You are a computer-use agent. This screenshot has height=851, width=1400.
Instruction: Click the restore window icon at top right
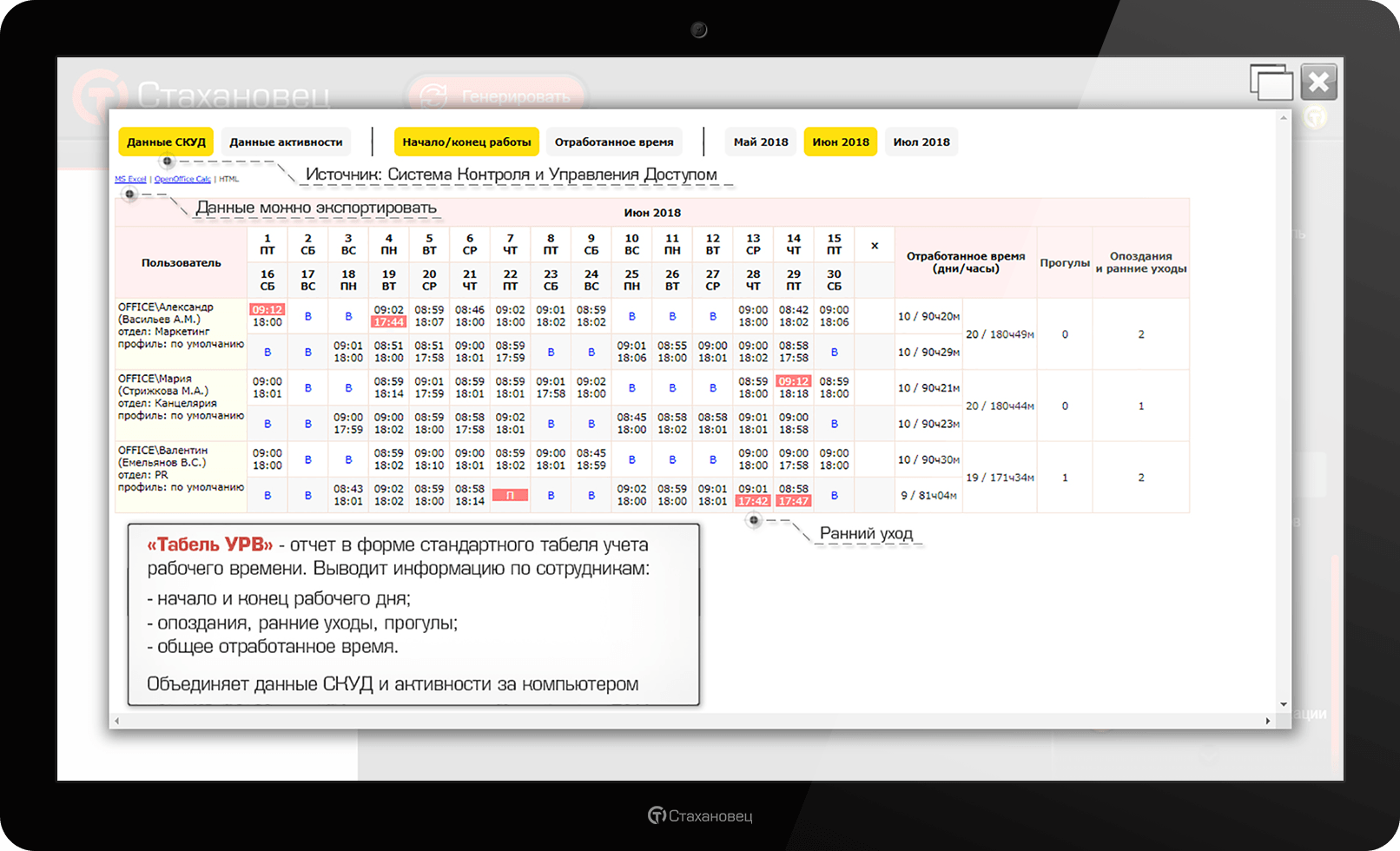point(1271,82)
